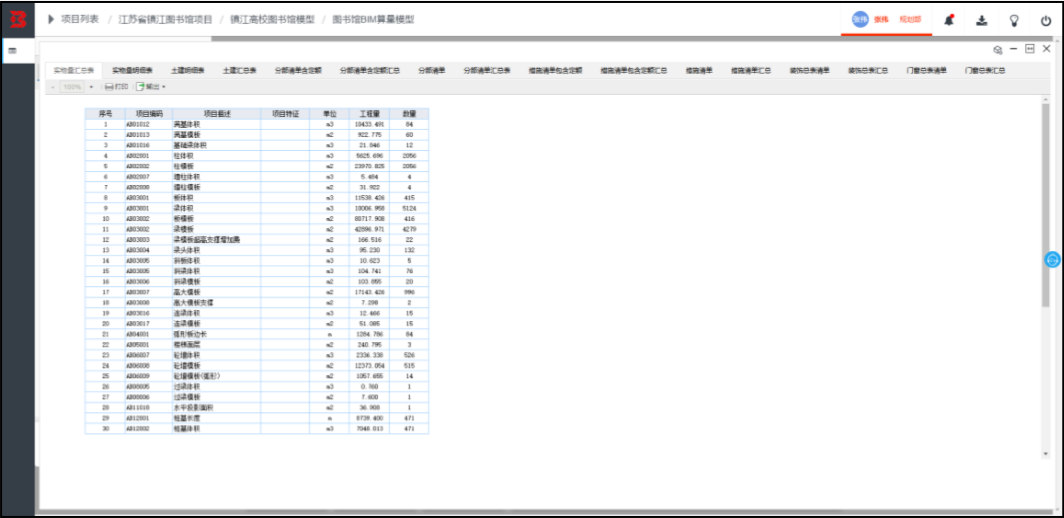Image resolution: width=1064 pixels, height=518 pixels.
Task: Open the 装饰总表汇总 tab
Action: coord(869,70)
